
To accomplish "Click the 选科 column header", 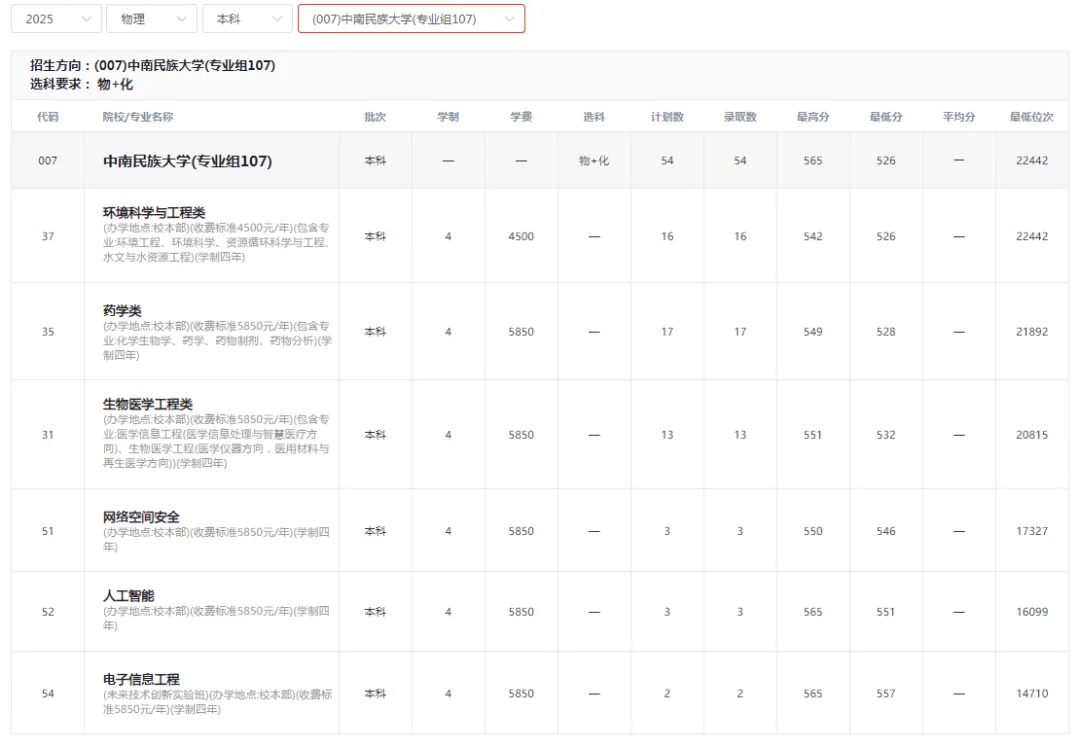I will pos(594,117).
